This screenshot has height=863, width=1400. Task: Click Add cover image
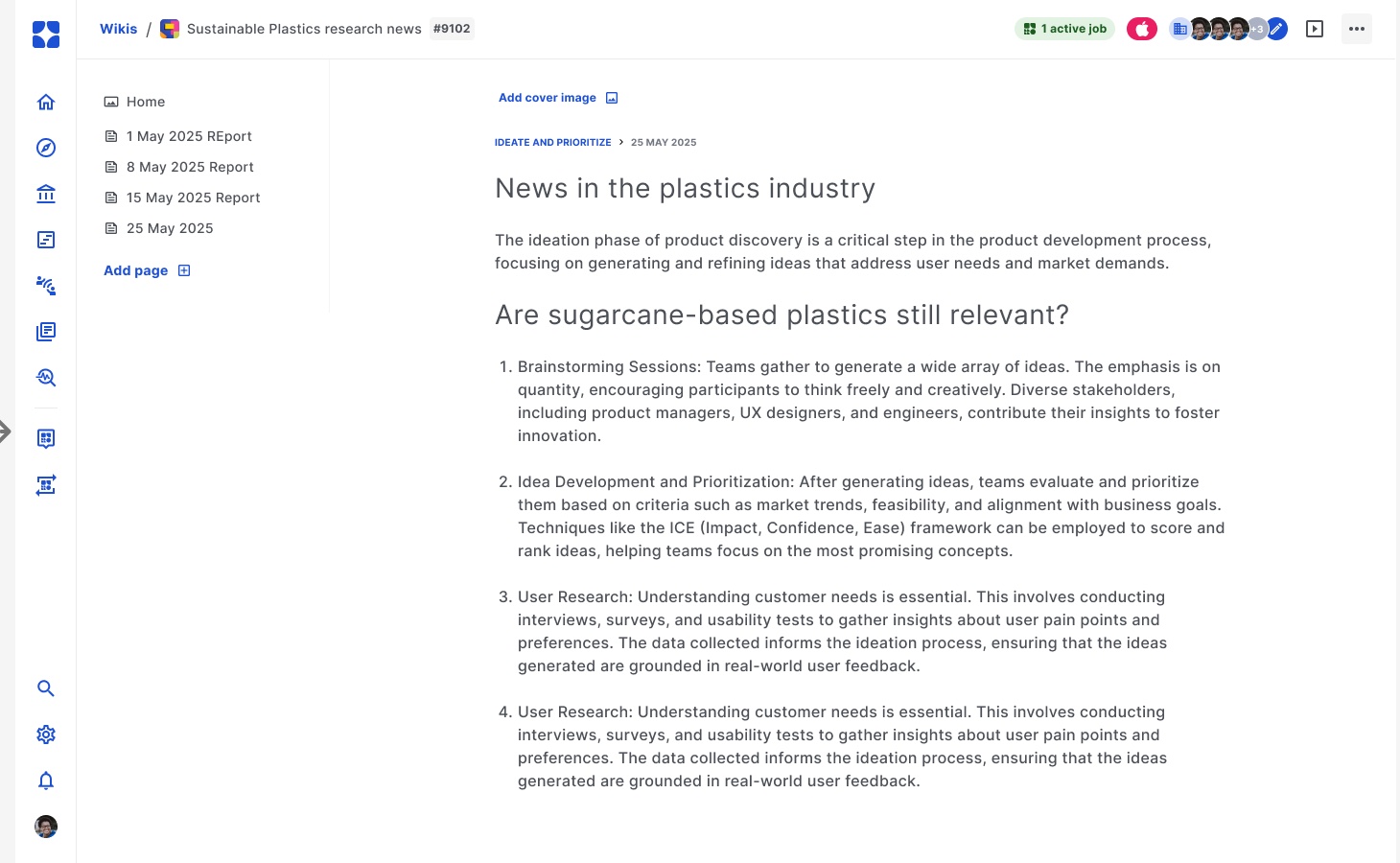(x=558, y=98)
